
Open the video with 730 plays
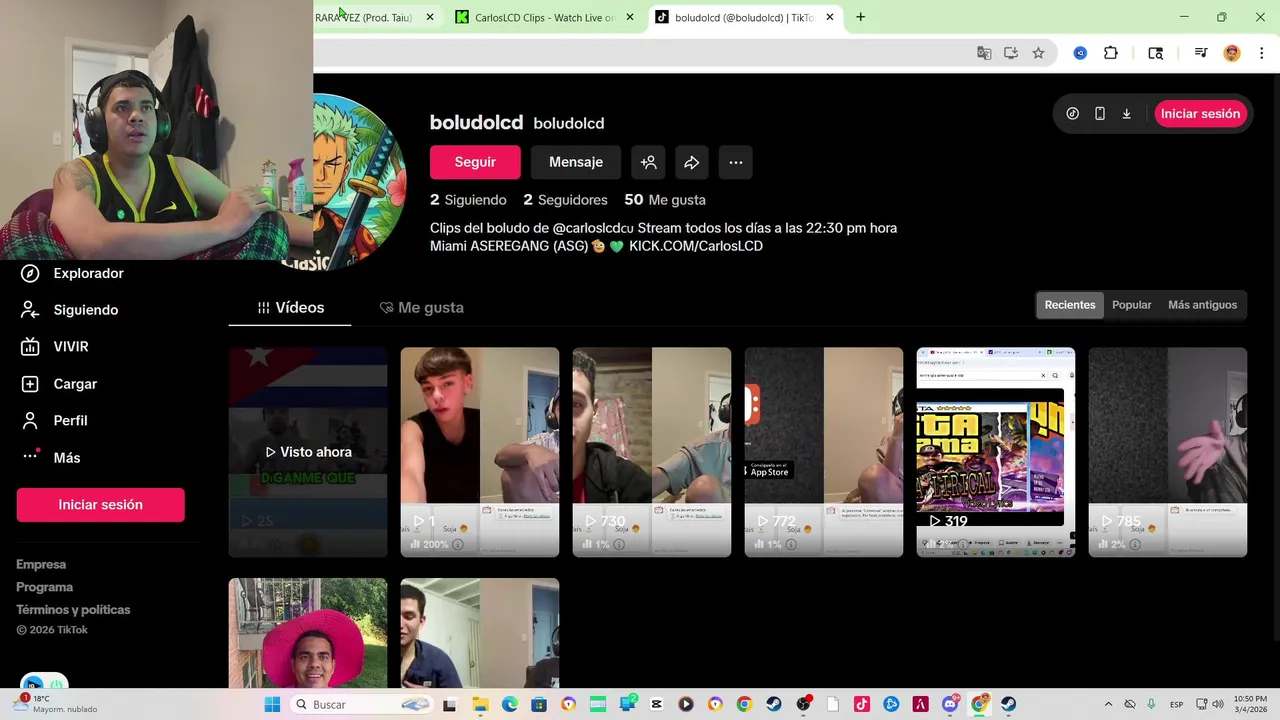[652, 452]
